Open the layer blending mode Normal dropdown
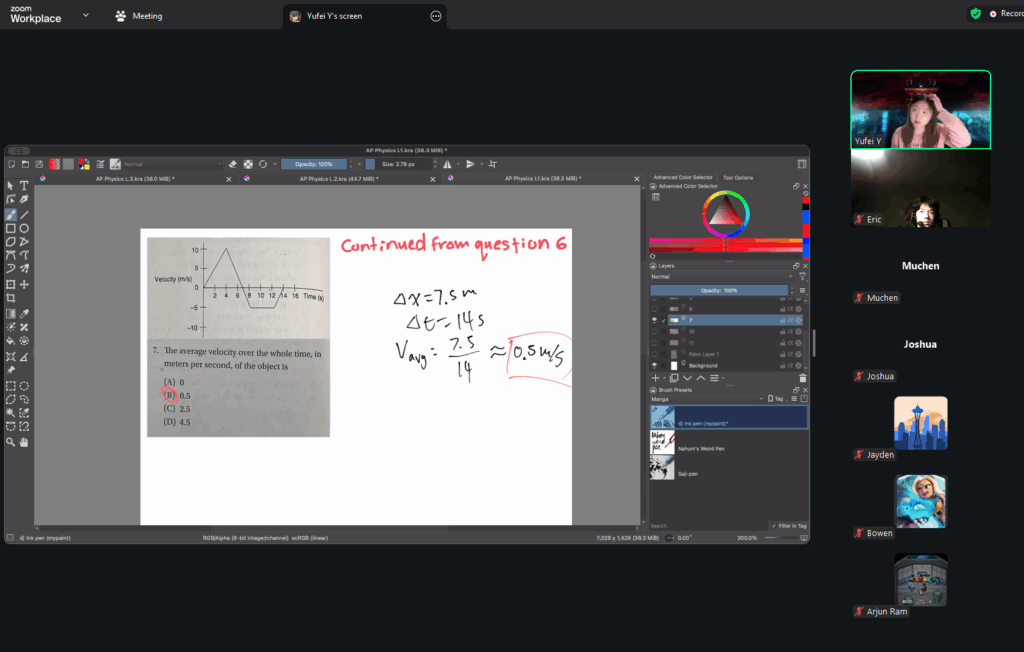 720,277
